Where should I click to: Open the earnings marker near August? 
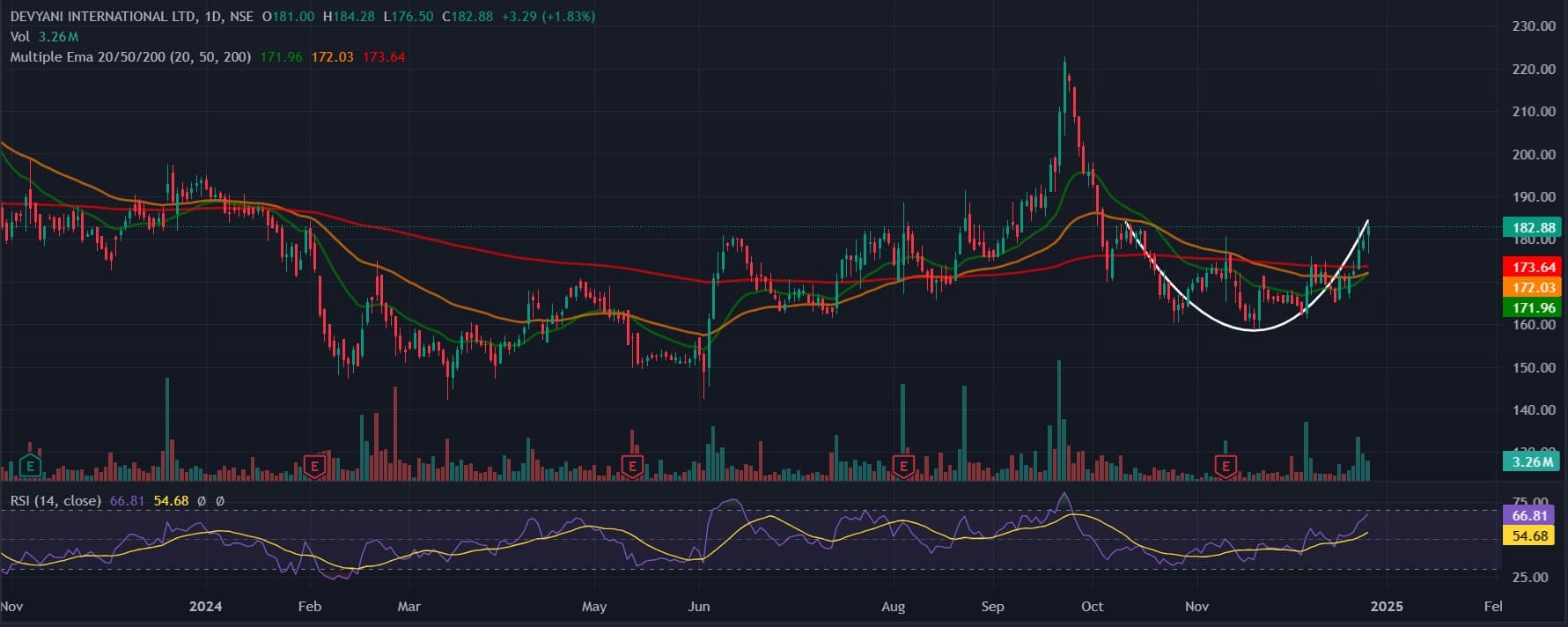(x=902, y=465)
